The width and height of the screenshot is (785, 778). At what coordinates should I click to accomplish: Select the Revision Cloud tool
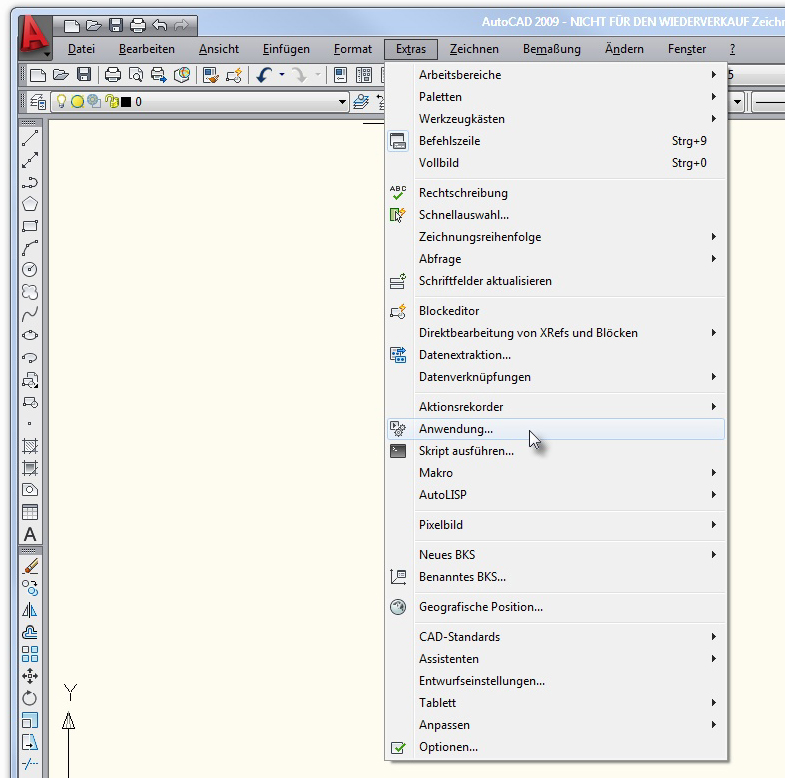[30, 292]
